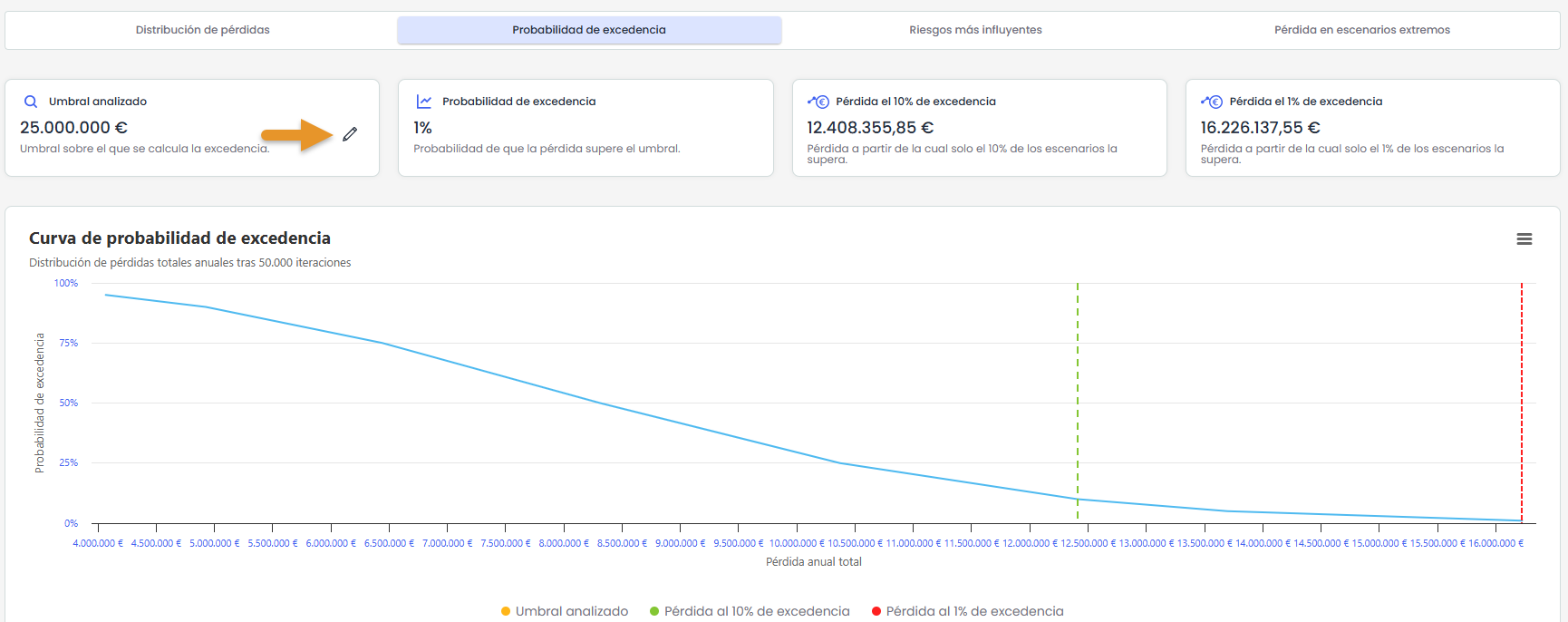Screen dimensions: 1568x622
Task: Click the Curva de probabilidad de excedencia title
Action: pos(179,238)
